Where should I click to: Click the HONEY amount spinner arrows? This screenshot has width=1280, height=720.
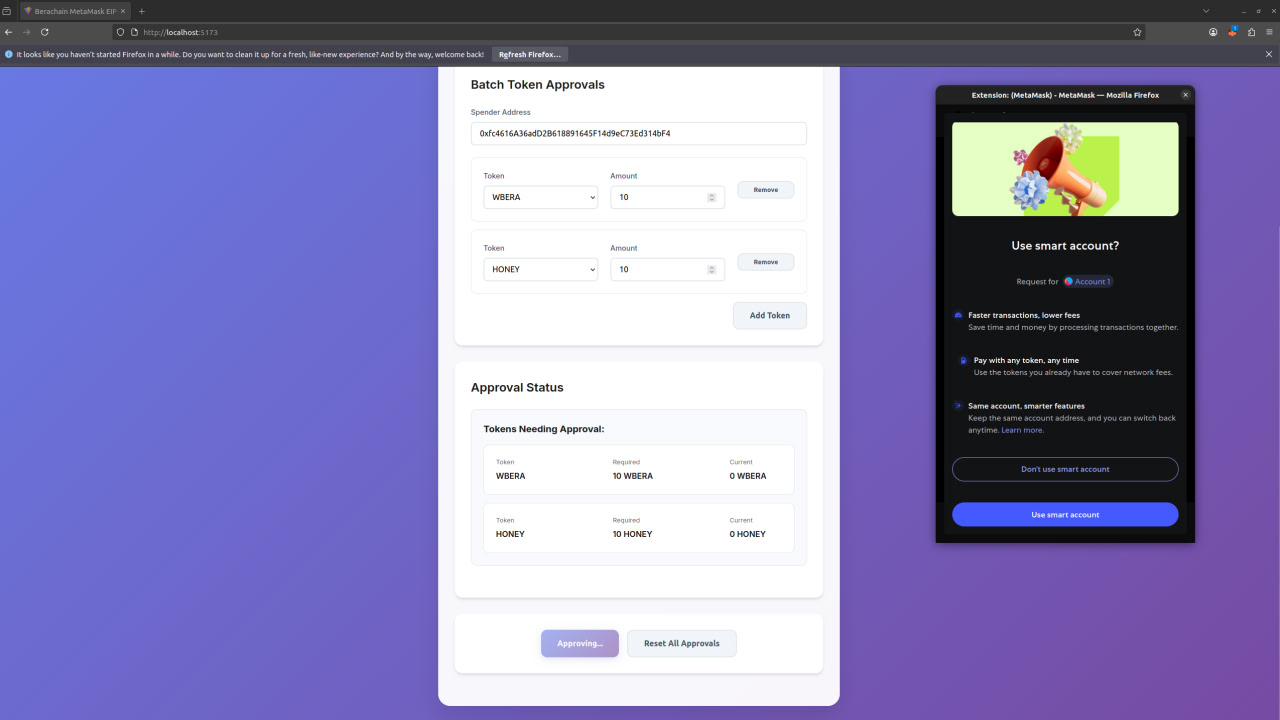(711, 269)
